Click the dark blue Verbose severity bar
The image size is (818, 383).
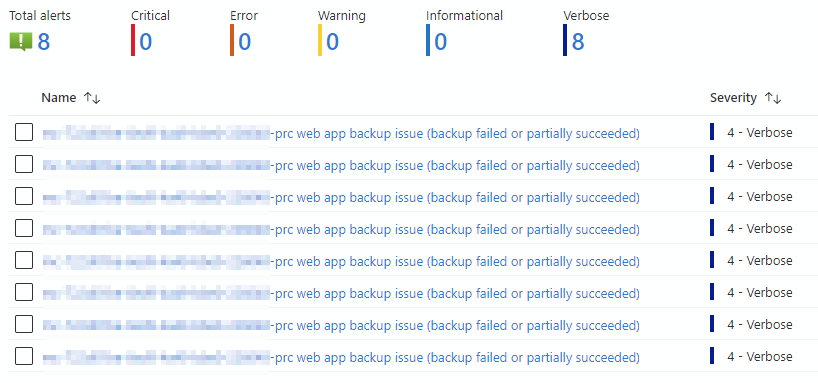(565, 40)
